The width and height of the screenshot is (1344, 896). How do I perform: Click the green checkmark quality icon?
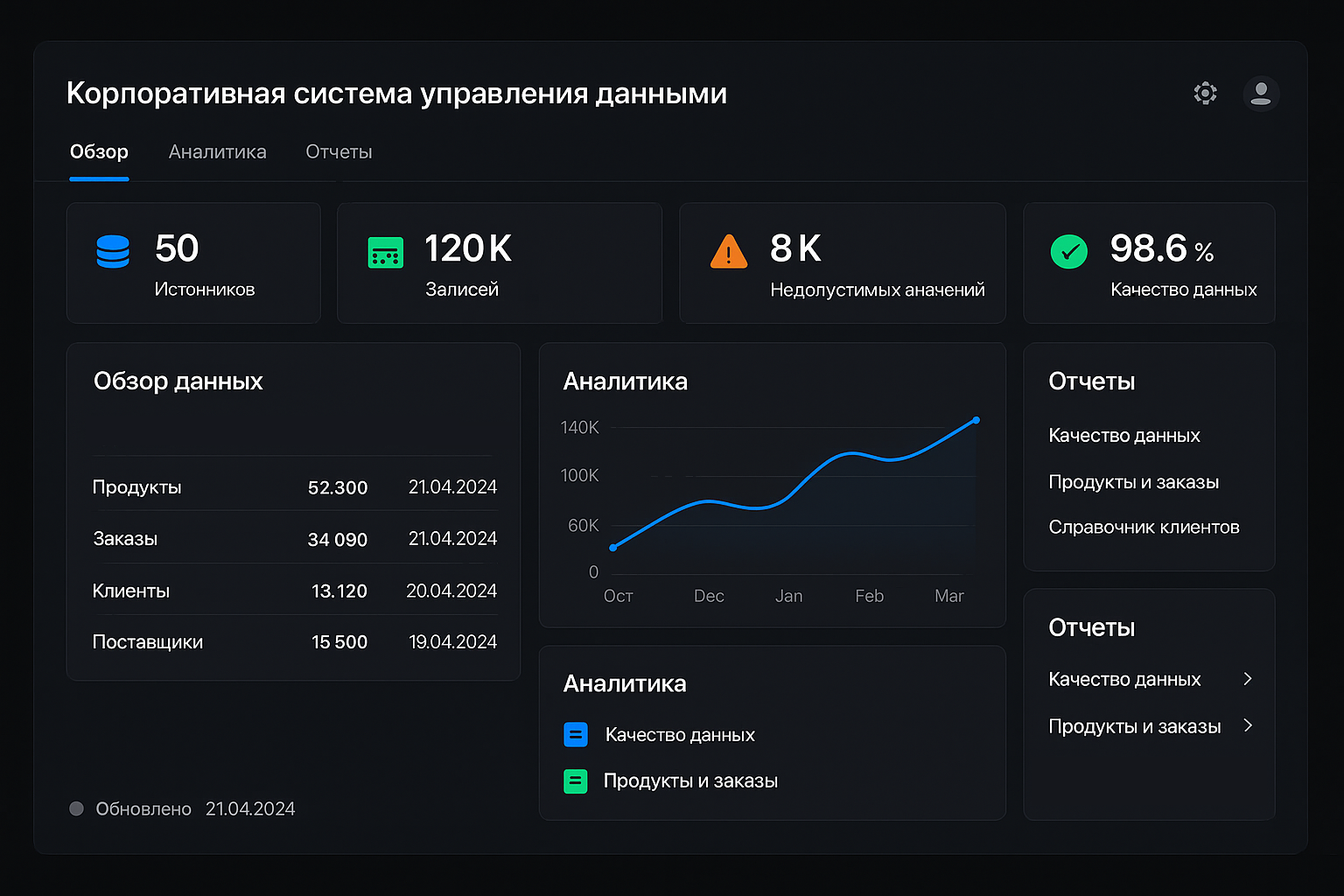pyautogui.click(x=1068, y=252)
